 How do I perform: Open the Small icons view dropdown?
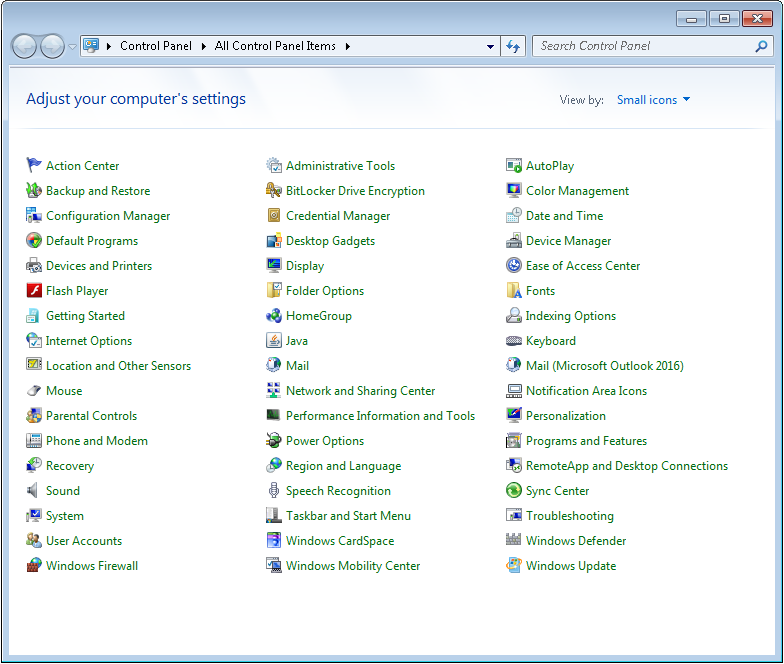point(653,100)
